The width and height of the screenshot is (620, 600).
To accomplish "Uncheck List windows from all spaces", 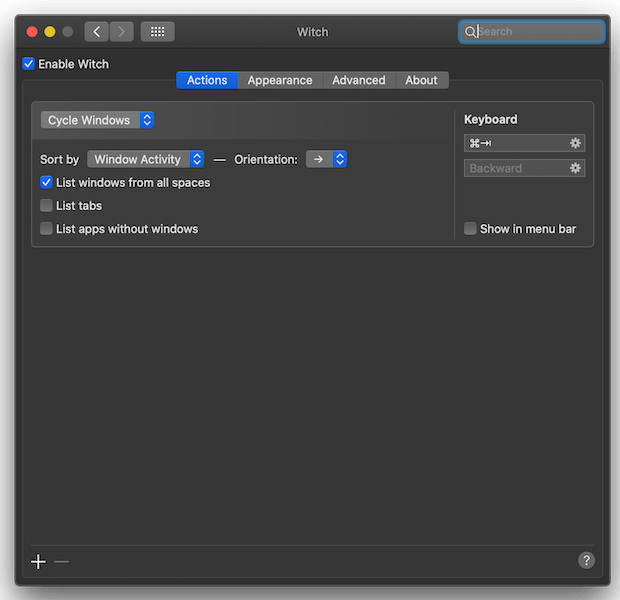I will (x=46, y=182).
